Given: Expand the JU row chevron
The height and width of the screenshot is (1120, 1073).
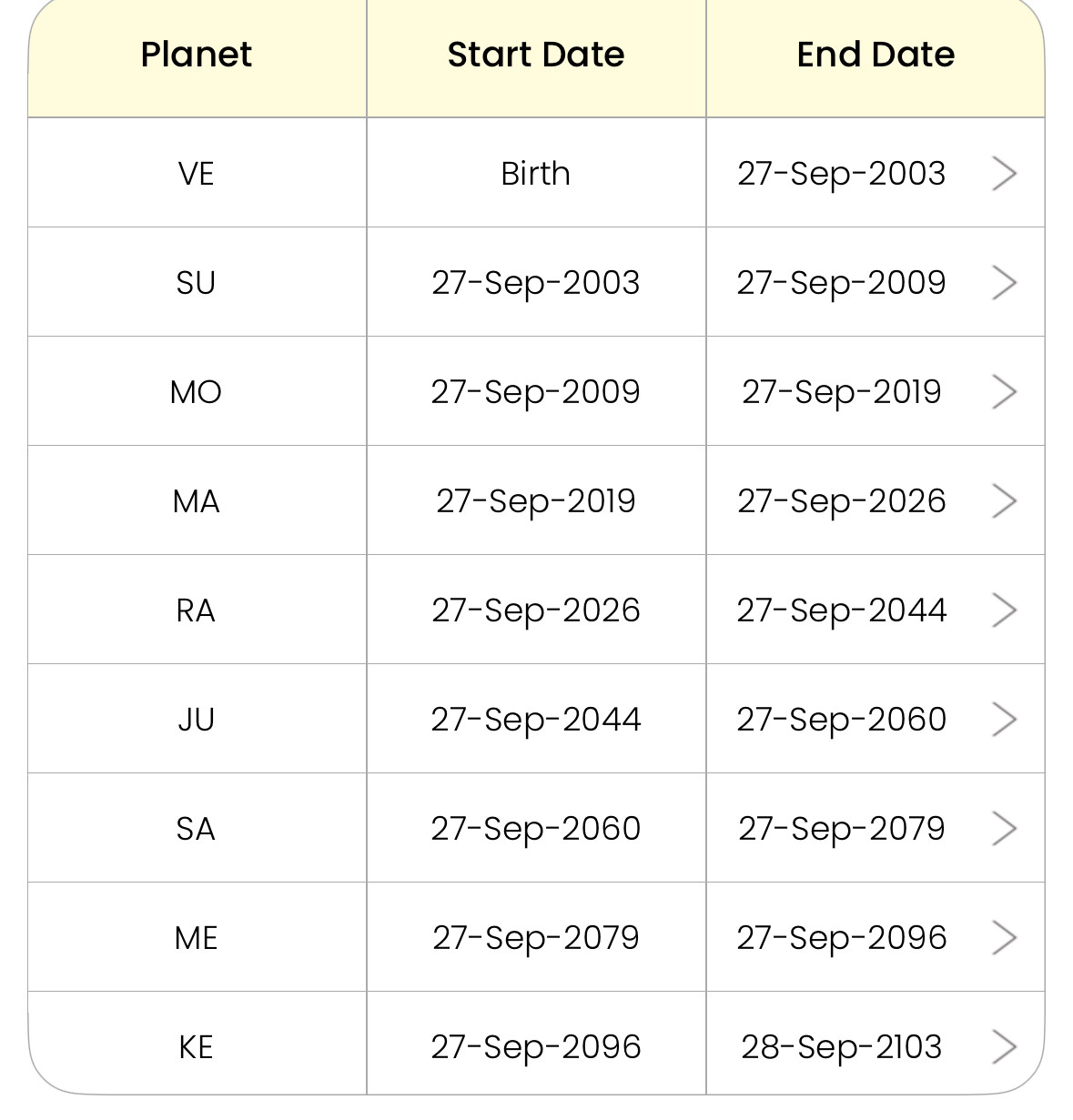Looking at the screenshot, I should pyautogui.click(x=1003, y=719).
